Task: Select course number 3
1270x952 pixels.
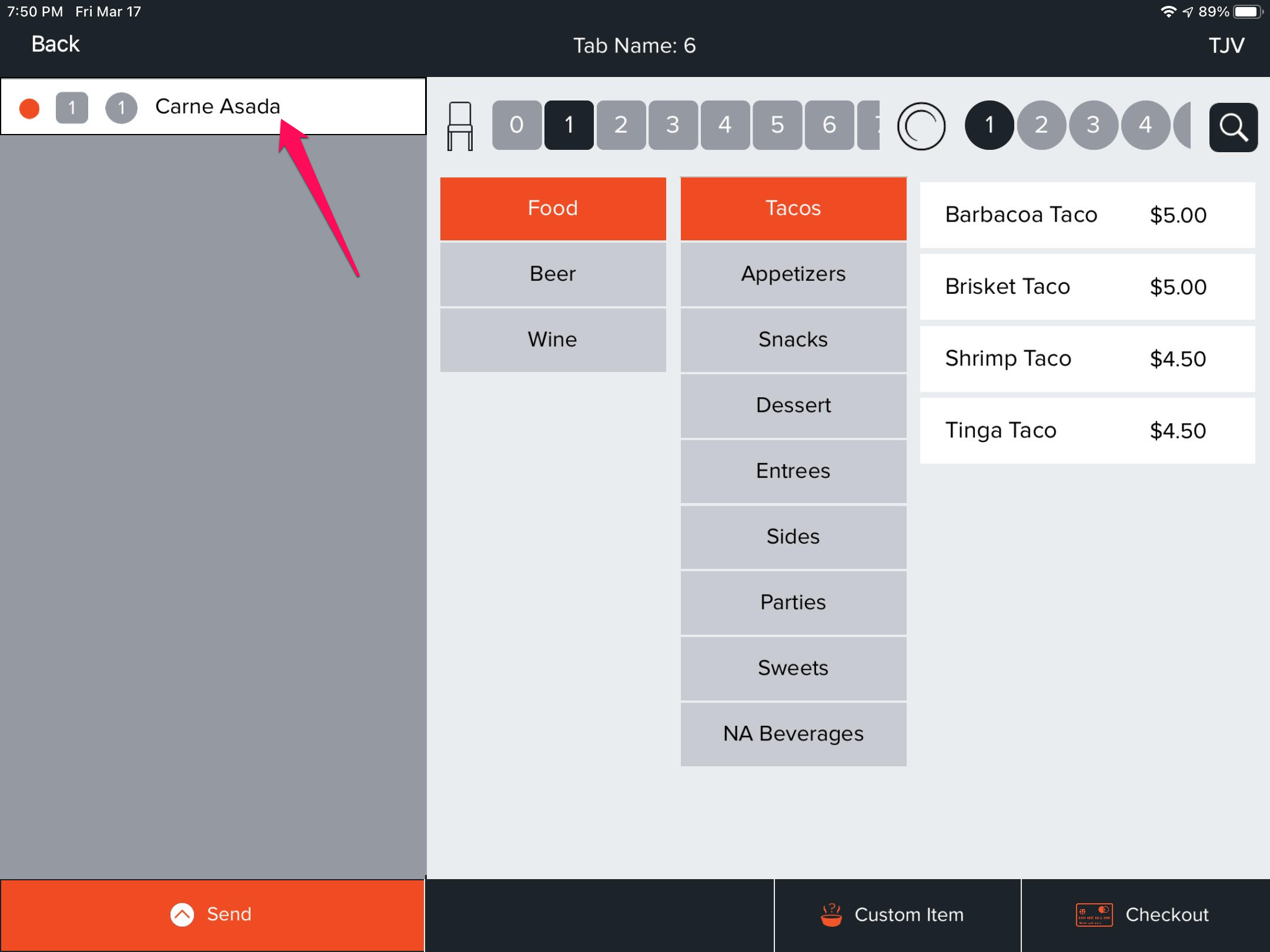Action: click(1093, 125)
